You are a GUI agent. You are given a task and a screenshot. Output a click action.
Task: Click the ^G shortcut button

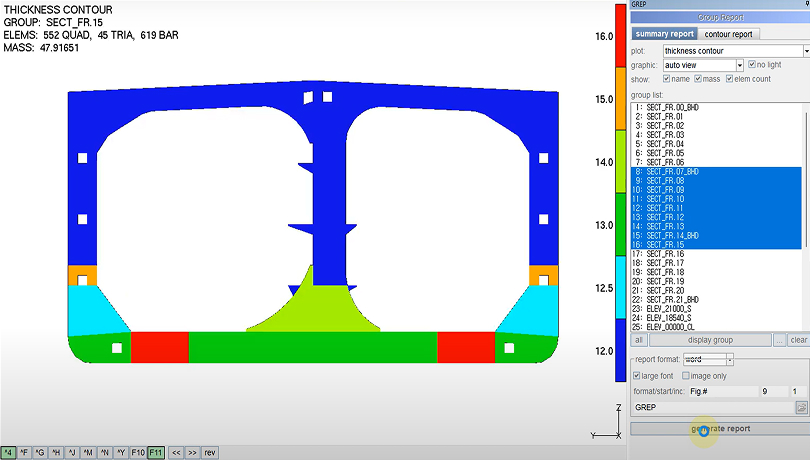click(40, 453)
